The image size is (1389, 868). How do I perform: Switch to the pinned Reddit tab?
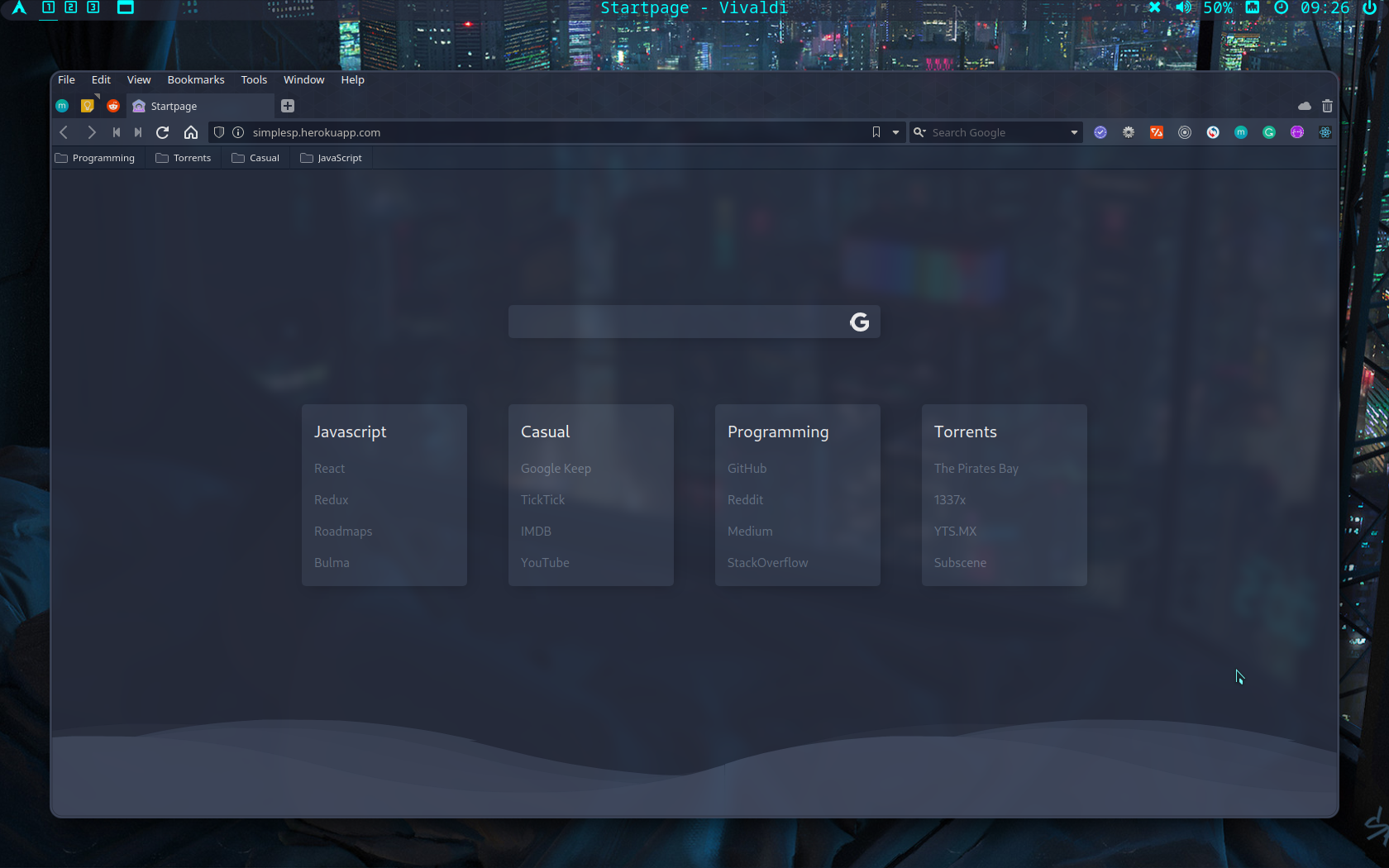(113, 106)
